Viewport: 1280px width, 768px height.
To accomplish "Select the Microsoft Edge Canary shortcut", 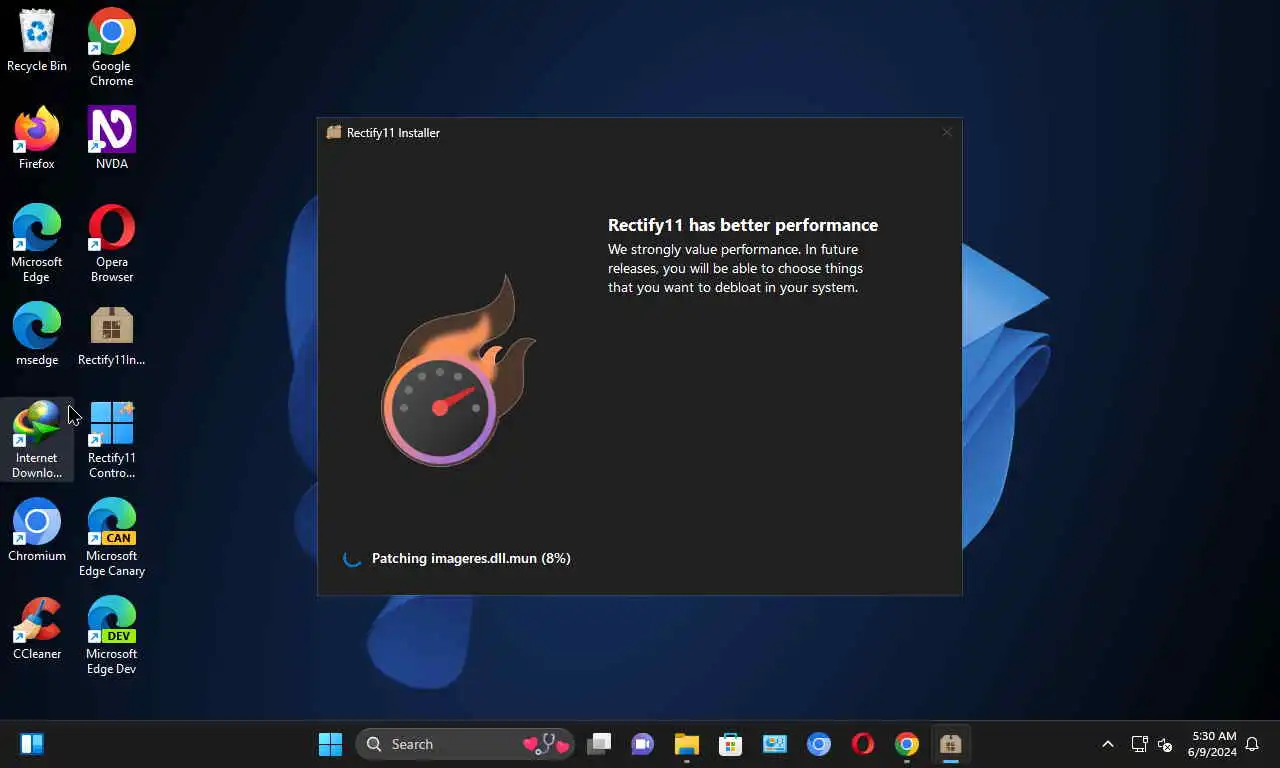I will point(111,538).
